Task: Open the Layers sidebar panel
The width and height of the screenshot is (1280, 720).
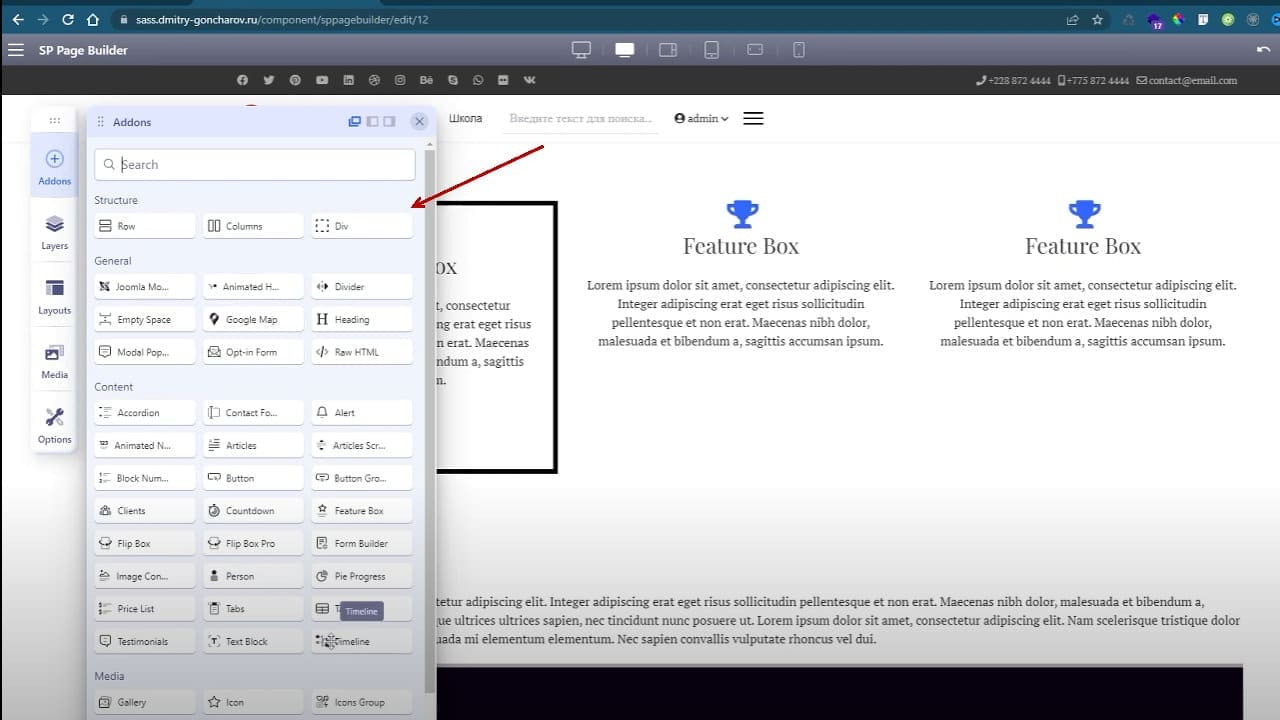Action: 55,232
